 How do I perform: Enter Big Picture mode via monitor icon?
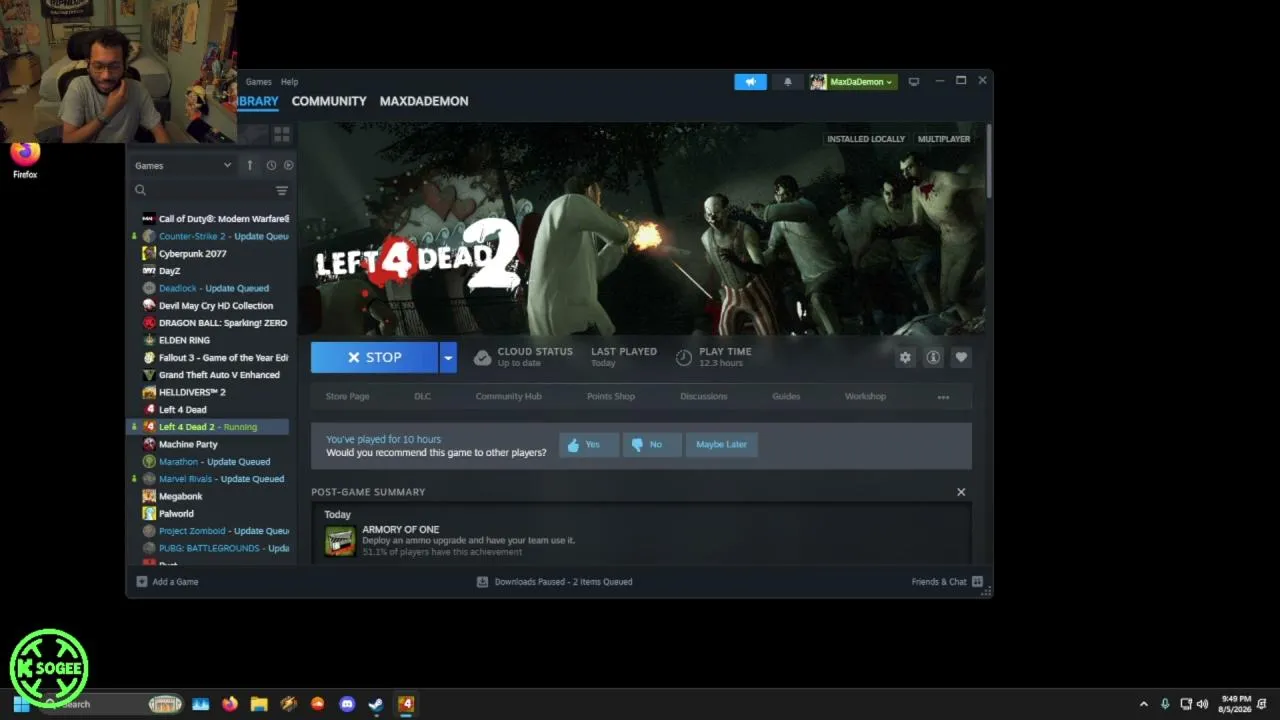point(914,82)
